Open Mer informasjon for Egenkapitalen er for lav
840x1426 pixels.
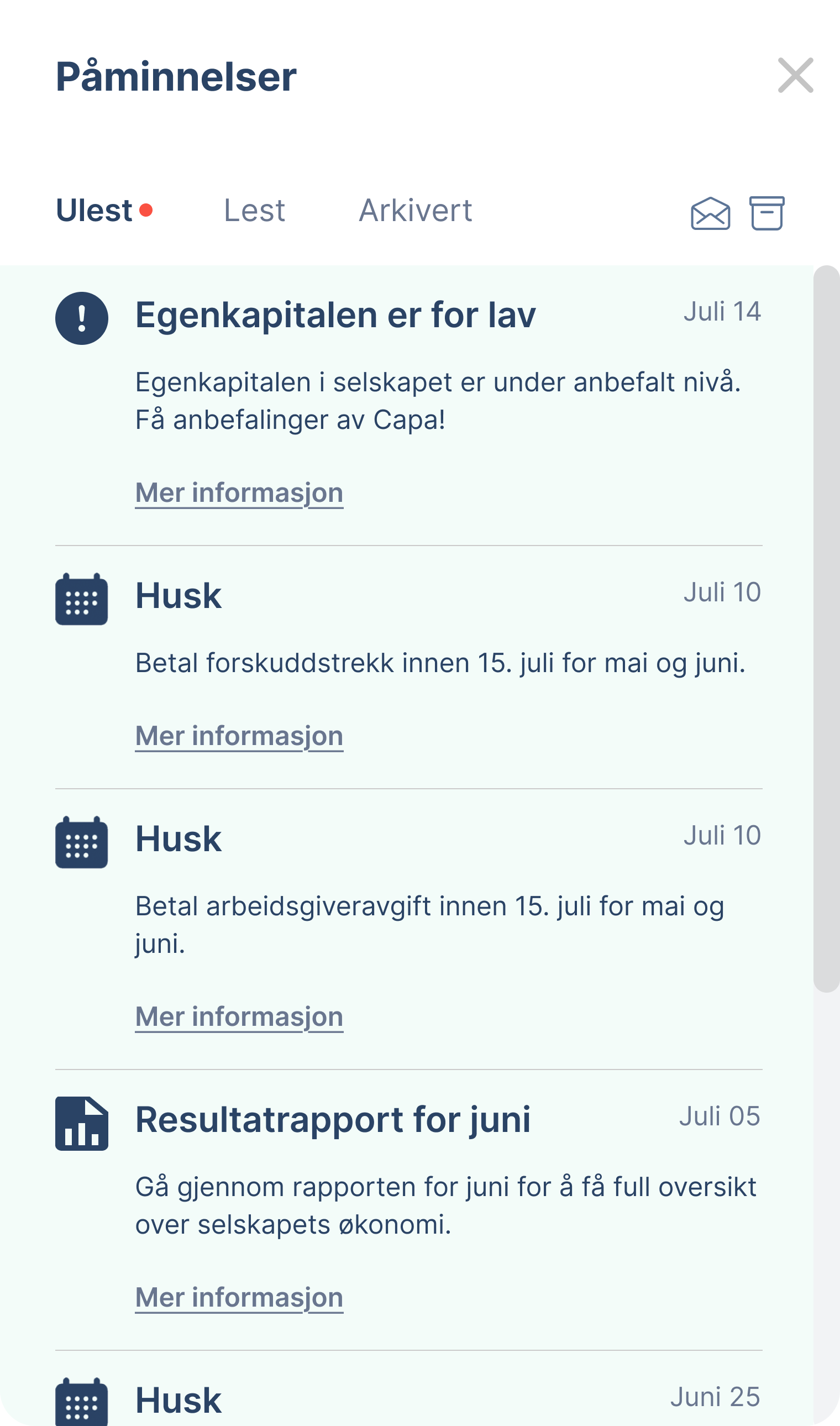click(x=239, y=493)
